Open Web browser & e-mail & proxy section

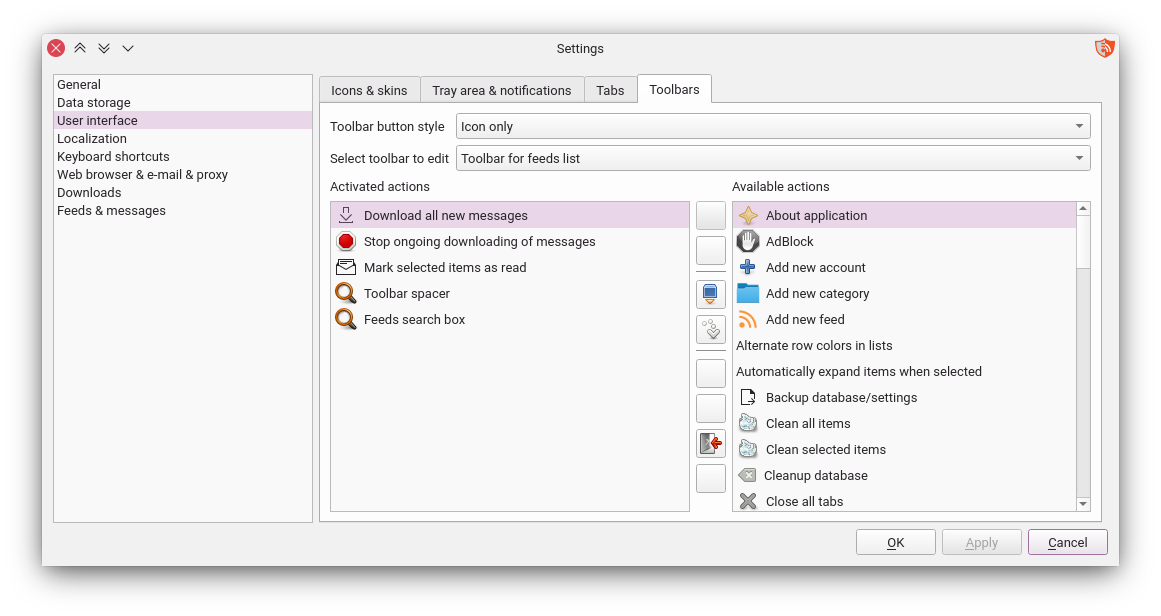tap(183, 175)
